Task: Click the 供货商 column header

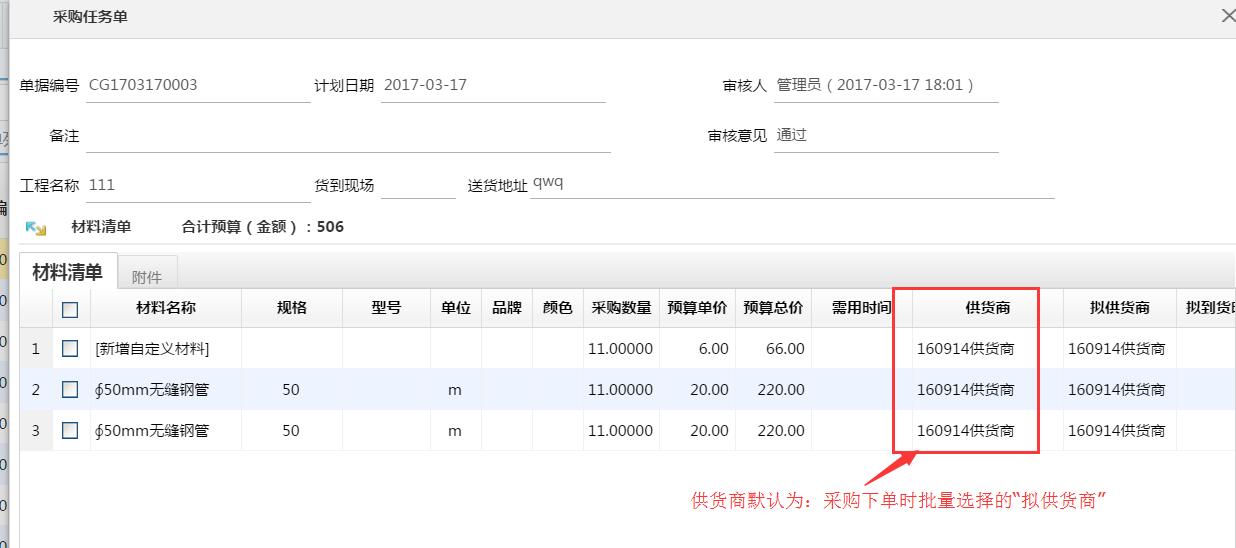Action: click(x=987, y=308)
